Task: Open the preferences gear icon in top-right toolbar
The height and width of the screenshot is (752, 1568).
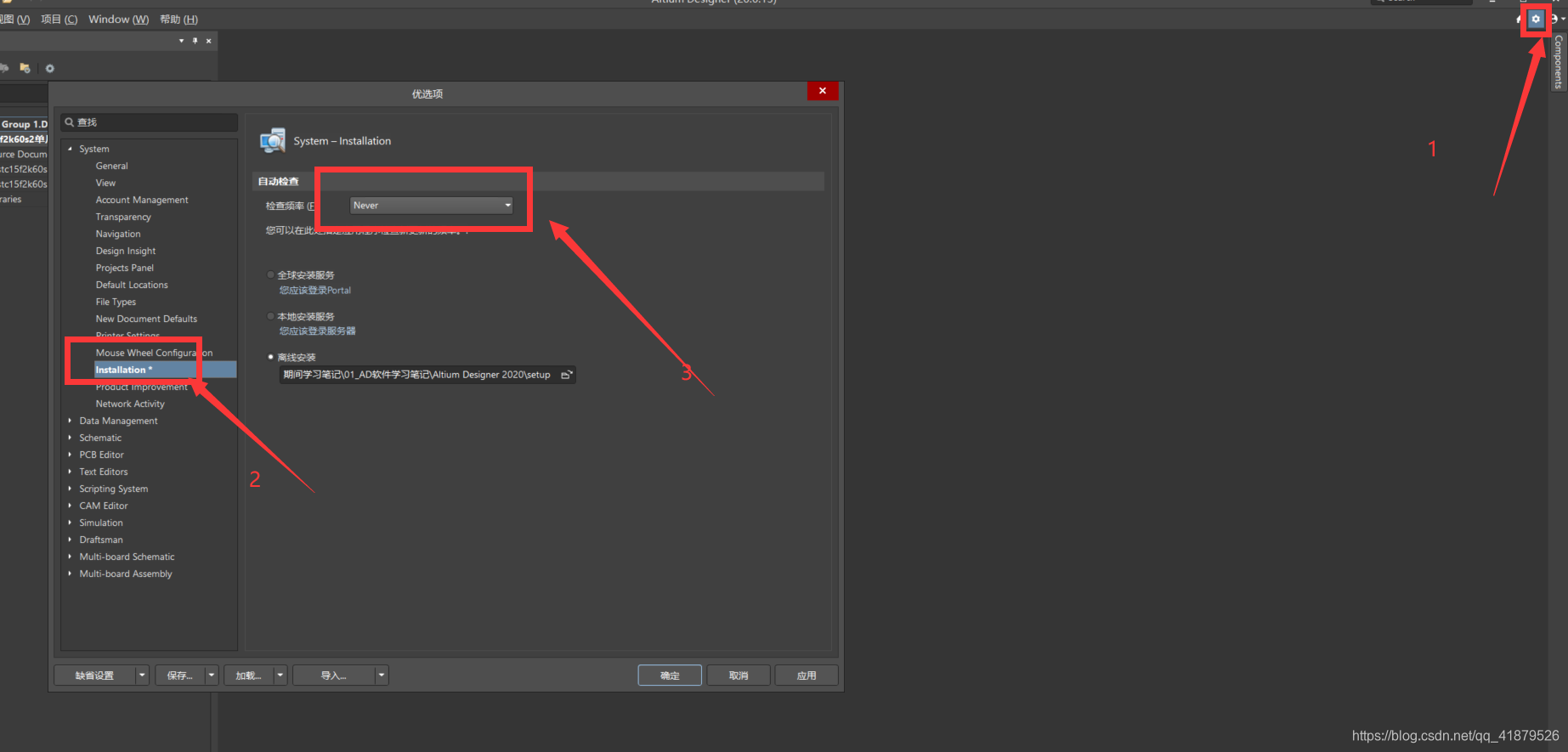Action: pyautogui.click(x=1536, y=19)
